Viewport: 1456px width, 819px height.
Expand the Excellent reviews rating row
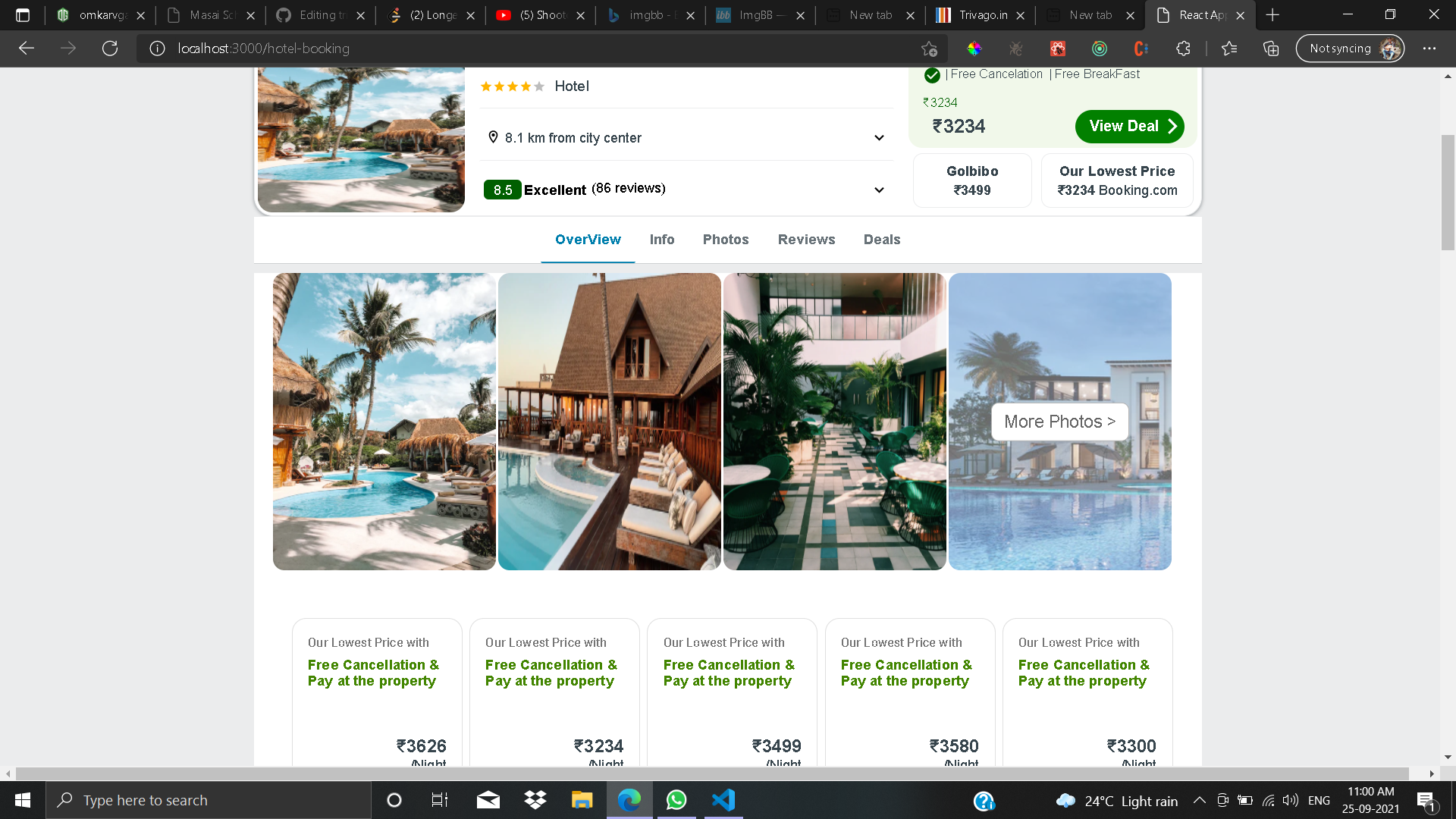[x=879, y=190]
